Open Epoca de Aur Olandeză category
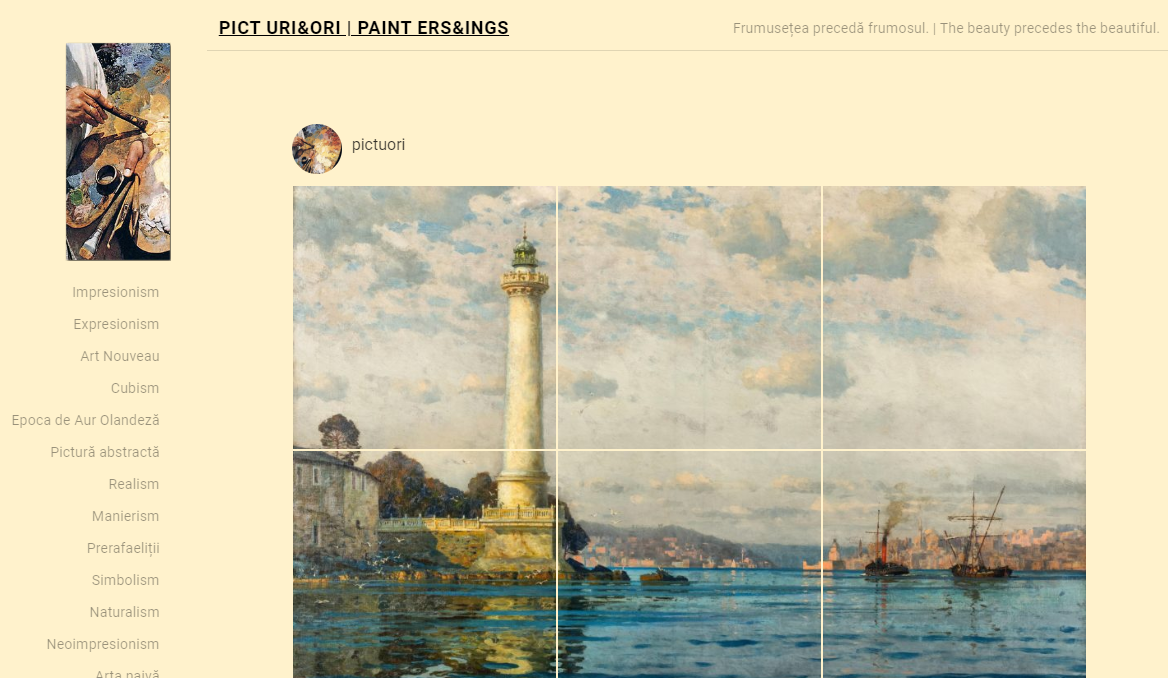This screenshot has width=1168, height=678. point(86,420)
